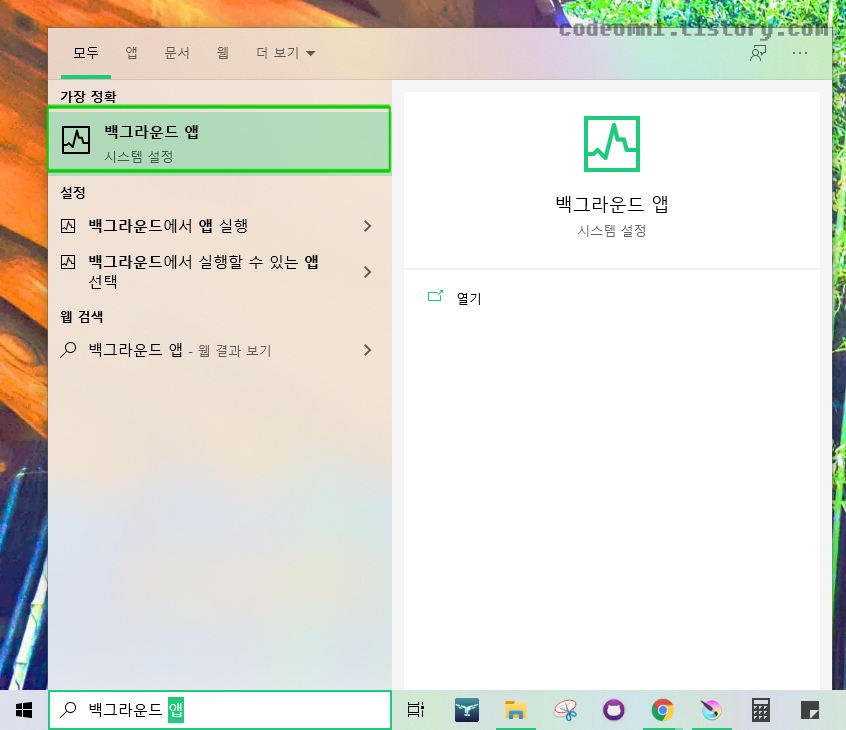Viewport: 846px width, 730px height.
Task: Expand the 더 보기 dropdown
Action: click(x=285, y=53)
